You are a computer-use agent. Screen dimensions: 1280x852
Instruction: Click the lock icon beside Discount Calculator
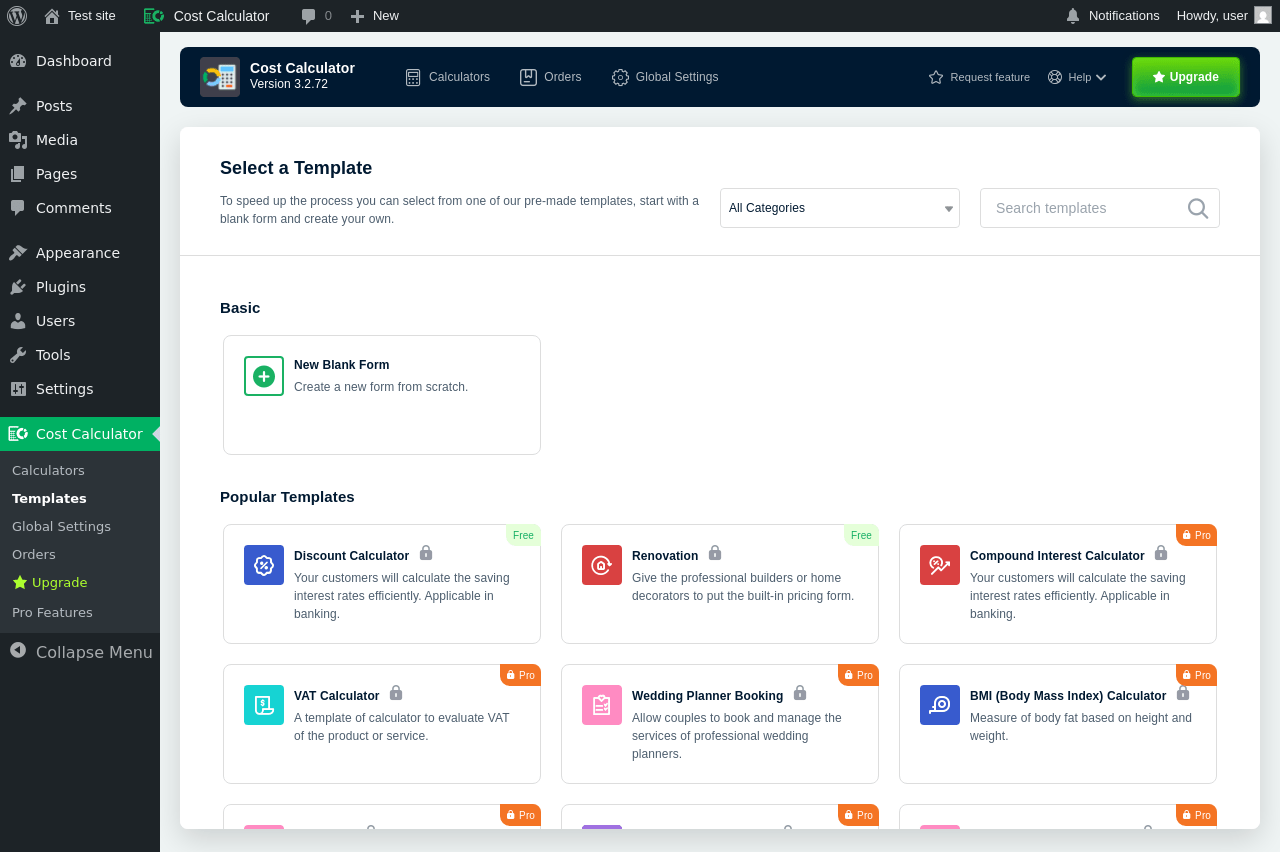pos(426,553)
